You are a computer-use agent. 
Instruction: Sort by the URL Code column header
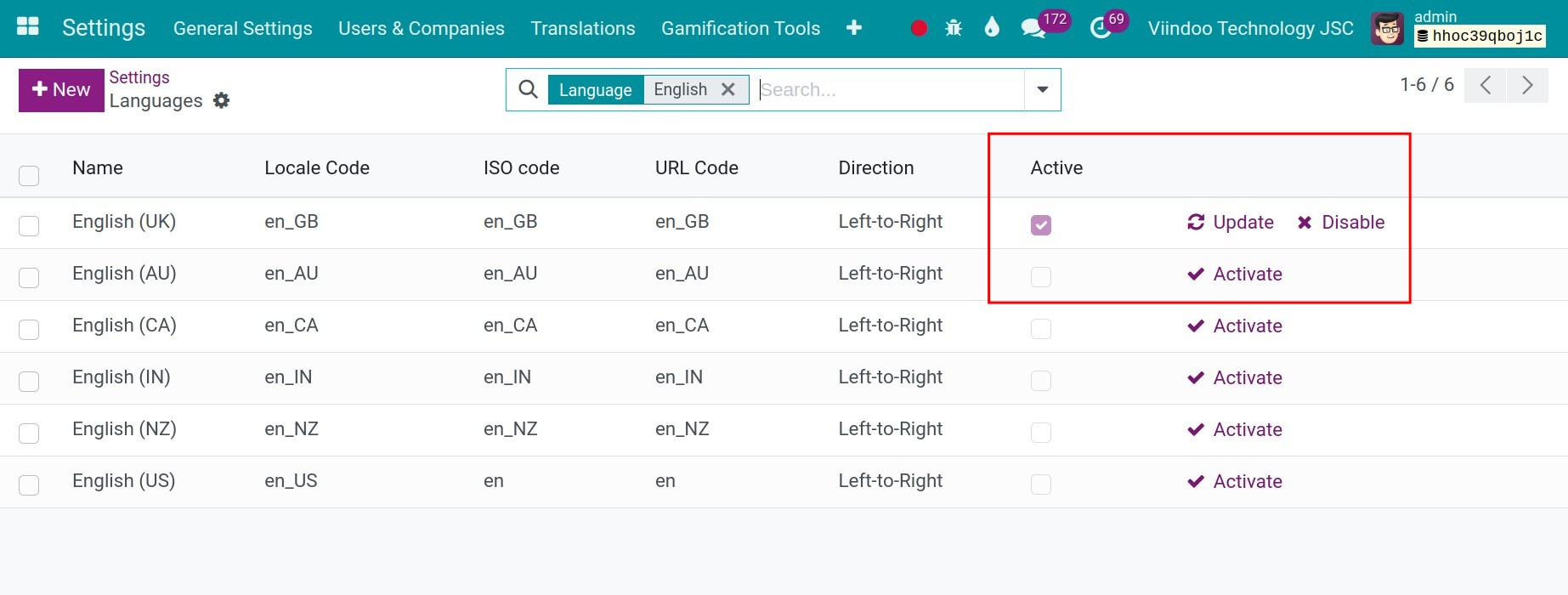697,167
